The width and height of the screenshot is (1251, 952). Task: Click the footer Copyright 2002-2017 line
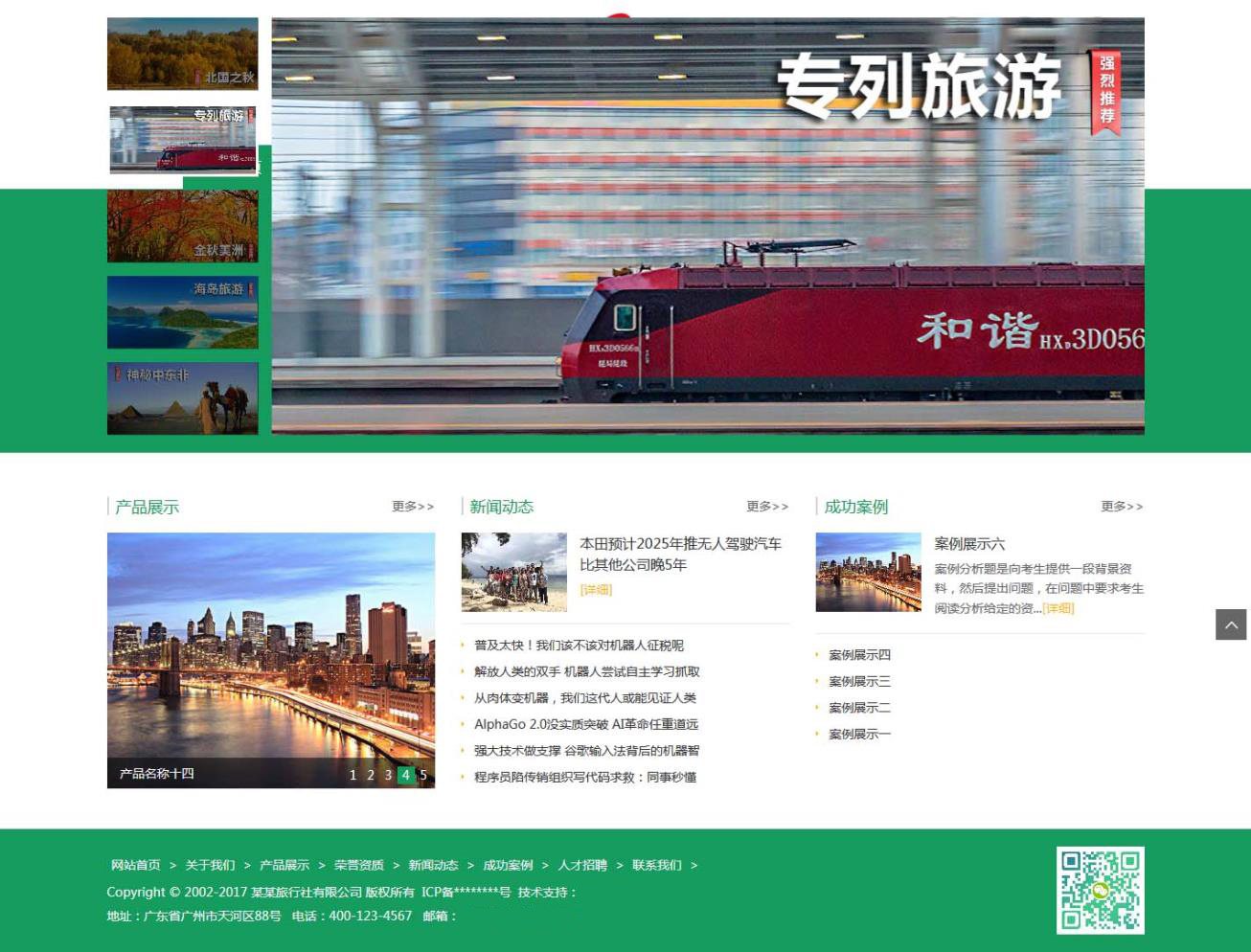pos(342,892)
